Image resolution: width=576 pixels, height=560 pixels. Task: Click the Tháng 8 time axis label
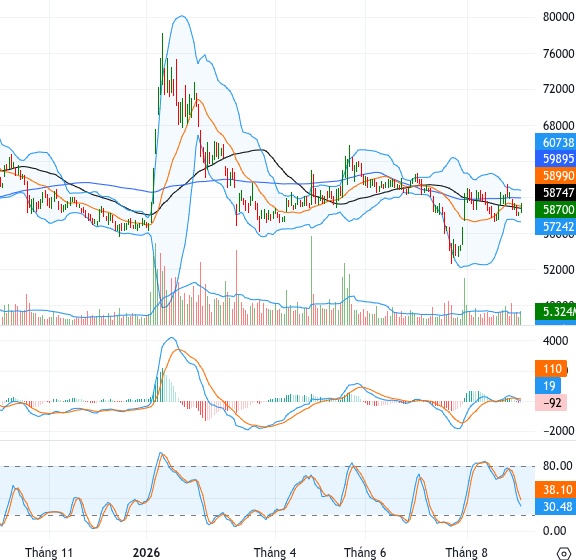coord(467,553)
